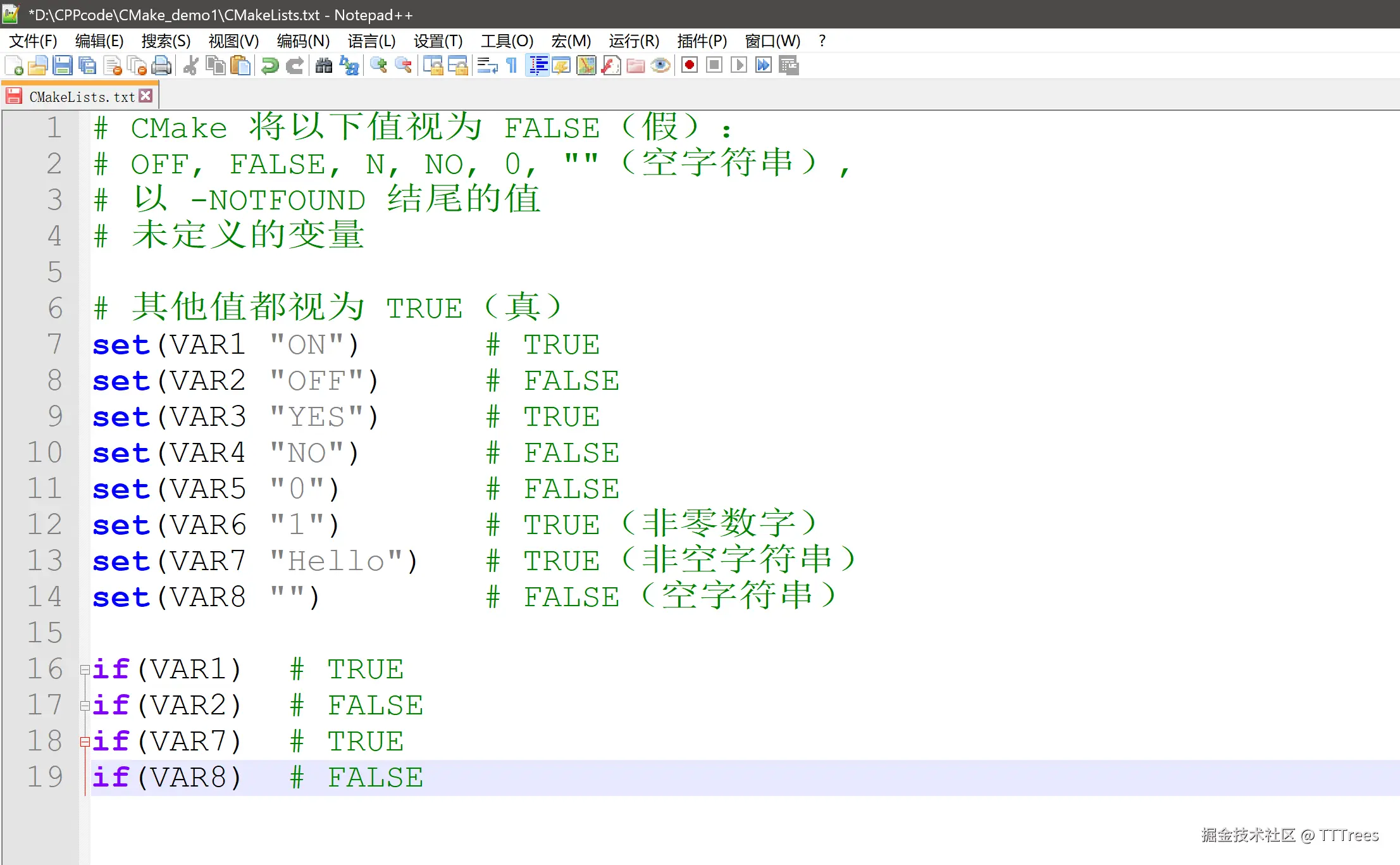Open Find with the binoculars icon
This screenshot has width=1400, height=865.
[324, 66]
